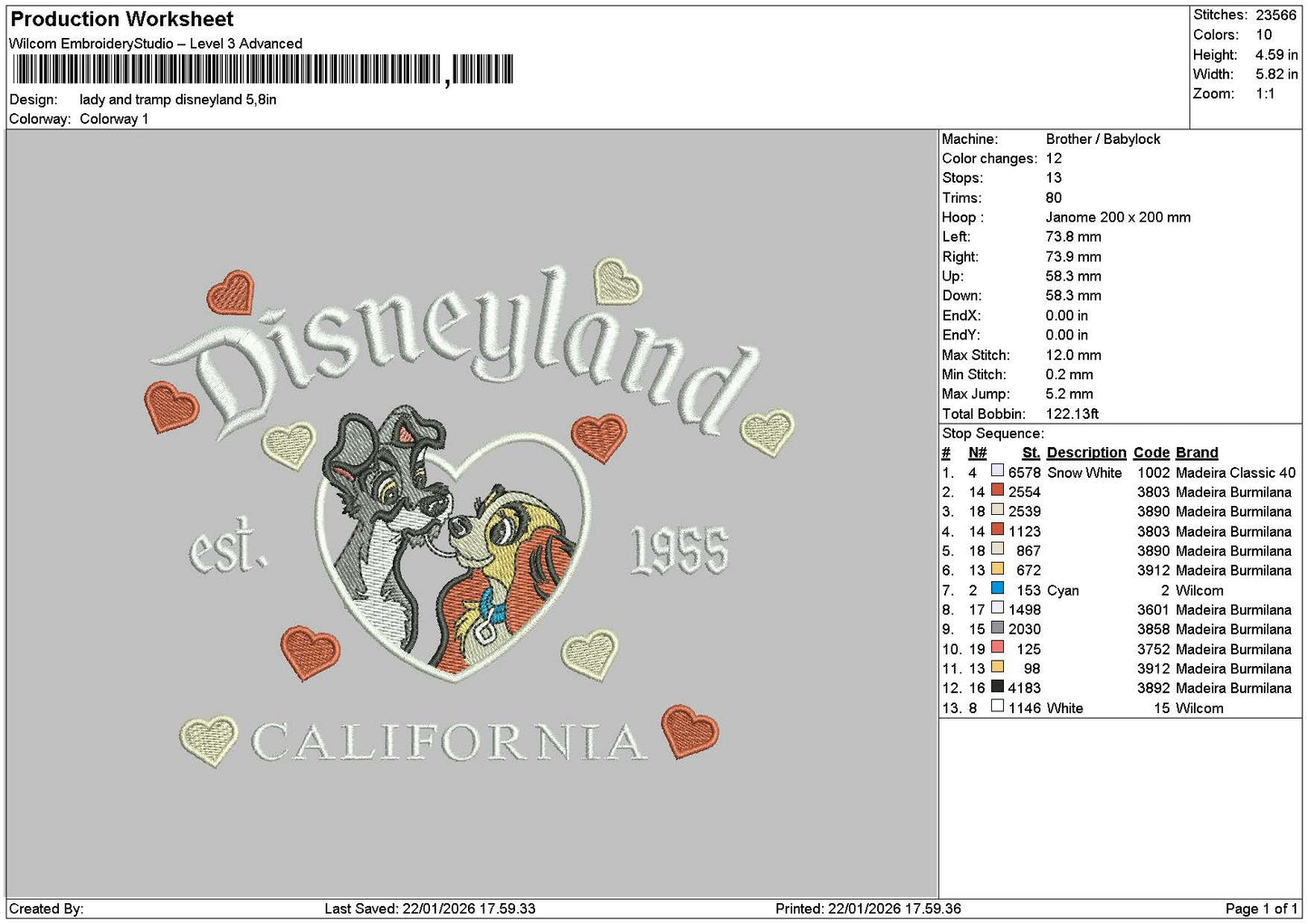Screen dimensions: 1308x924
Task: Click the N# column header
Action: [x=978, y=452]
